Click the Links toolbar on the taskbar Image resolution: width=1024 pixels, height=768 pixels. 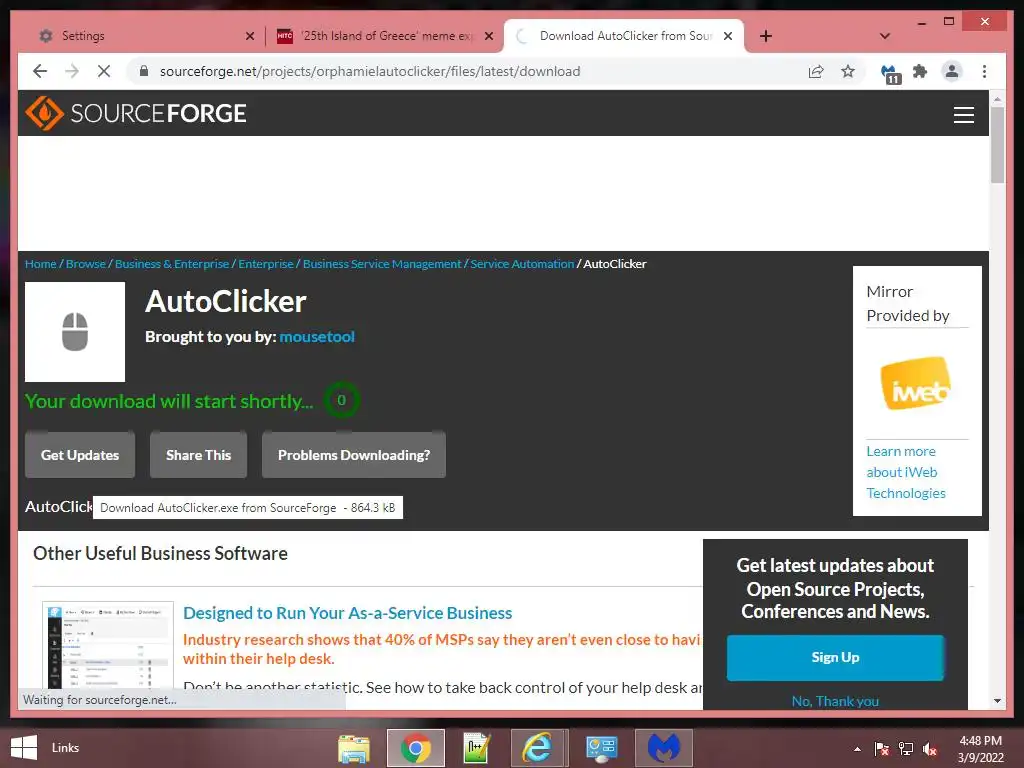click(x=65, y=748)
